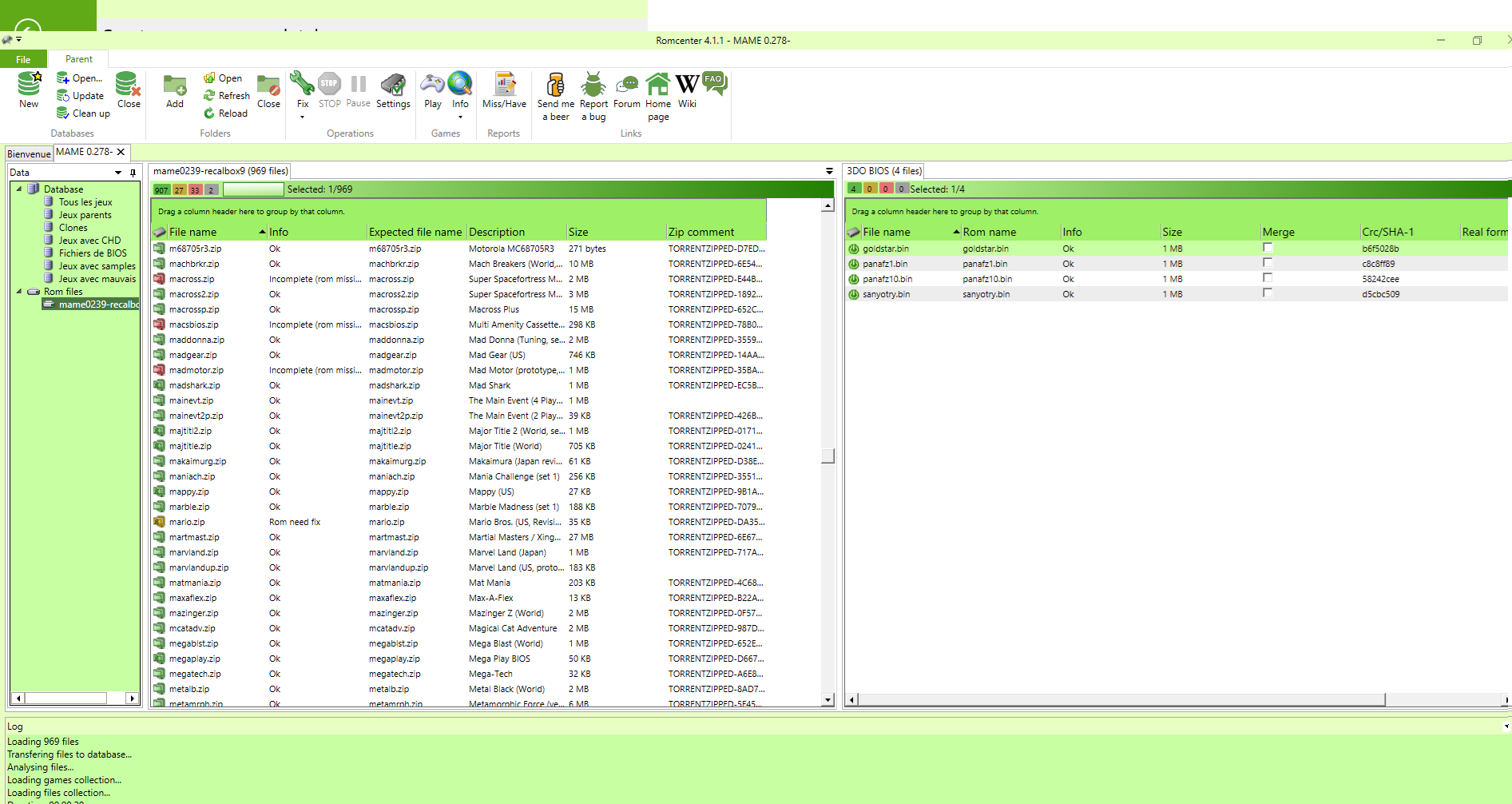Open the Settings tool icon
This screenshot has height=804, width=1512.
(x=393, y=85)
